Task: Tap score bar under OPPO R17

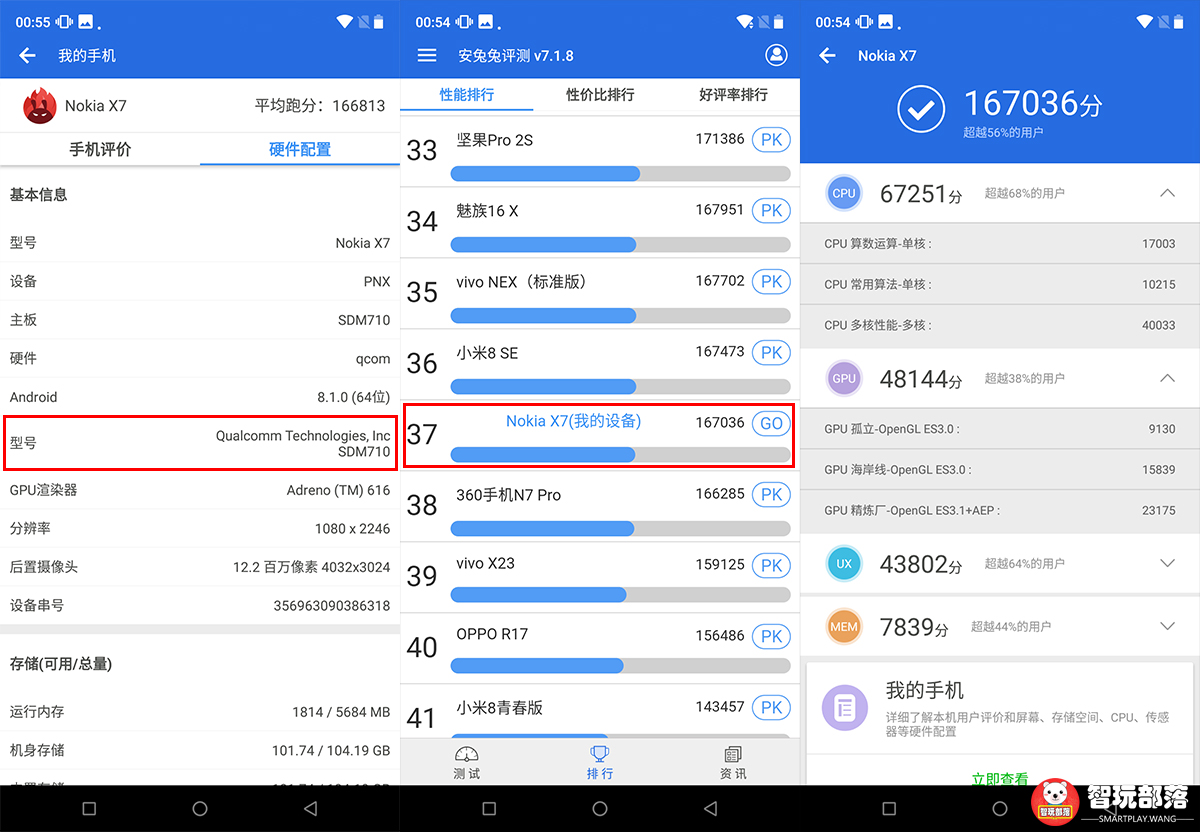Action: tap(620, 666)
